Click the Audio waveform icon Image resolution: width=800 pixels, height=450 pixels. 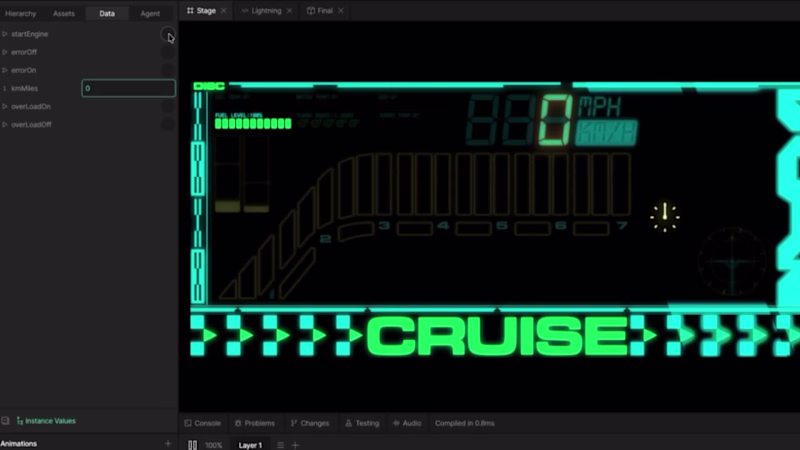click(396, 423)
